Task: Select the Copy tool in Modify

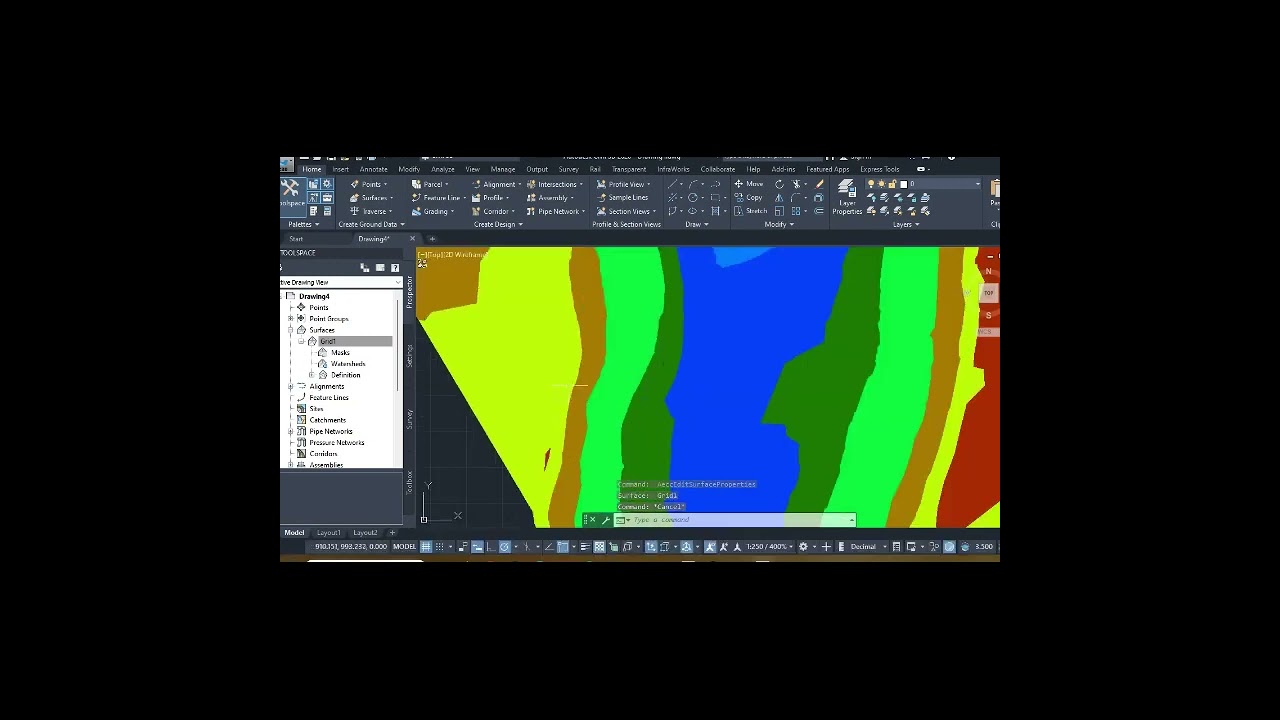Action: point(748,198)
